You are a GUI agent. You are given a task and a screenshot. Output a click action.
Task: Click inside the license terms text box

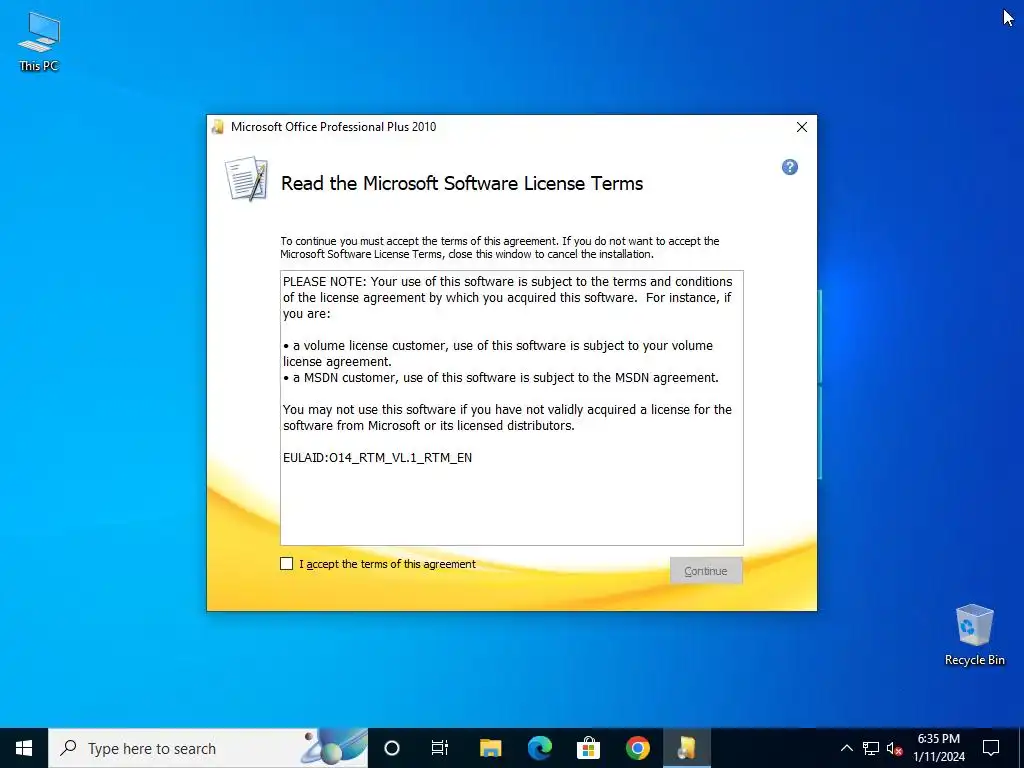511,408
